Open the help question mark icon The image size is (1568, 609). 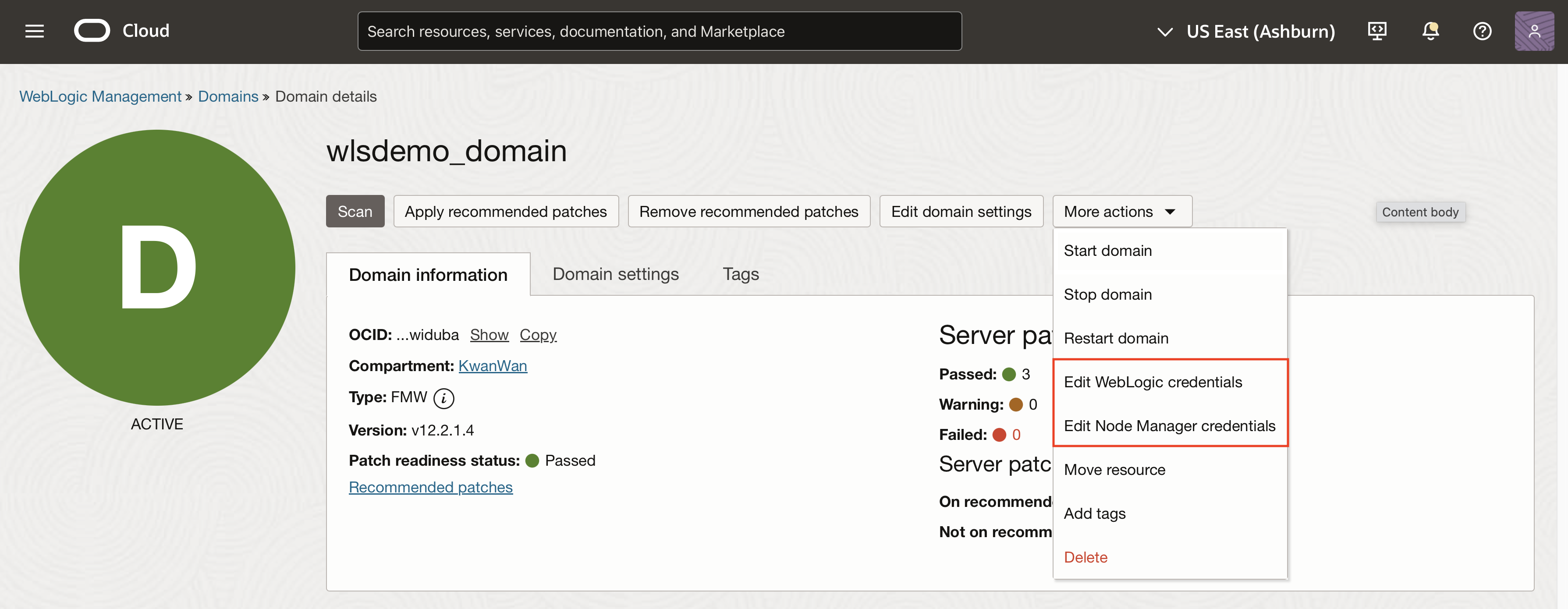pos(1482,31)
